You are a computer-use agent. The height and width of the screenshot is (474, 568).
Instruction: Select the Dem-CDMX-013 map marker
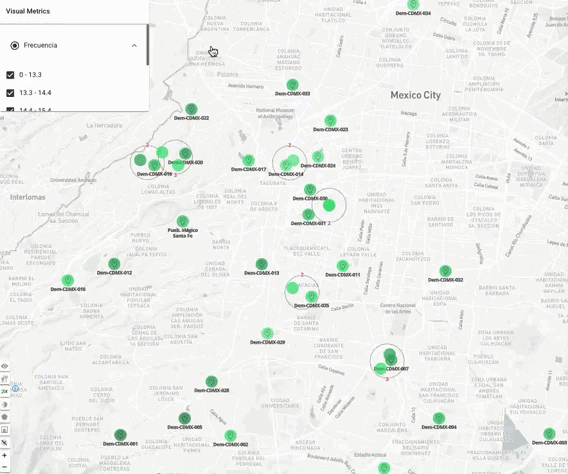pyautogui.click(x=262, y=264)
